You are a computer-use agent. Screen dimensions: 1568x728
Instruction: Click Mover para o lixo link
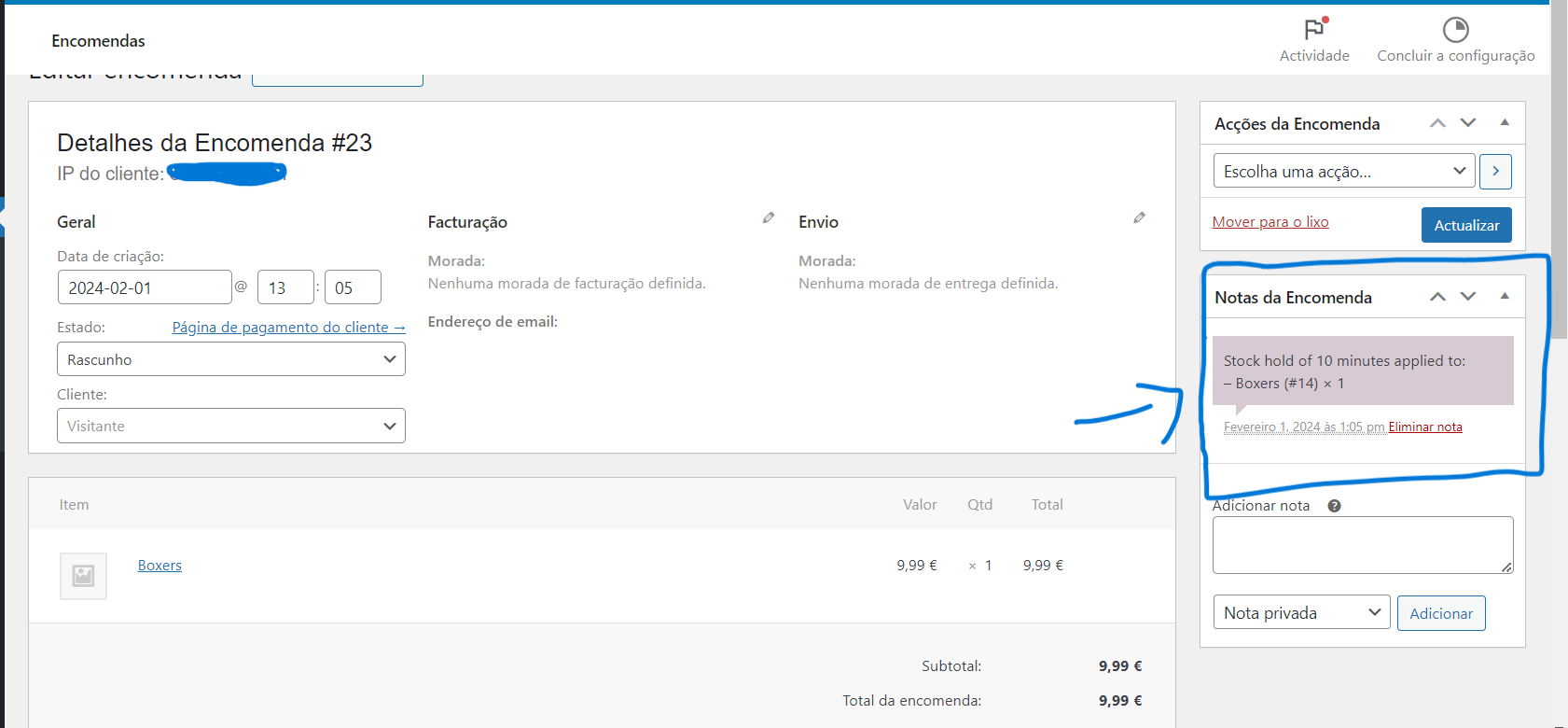pyautogui.click(x=1270, y=221)
